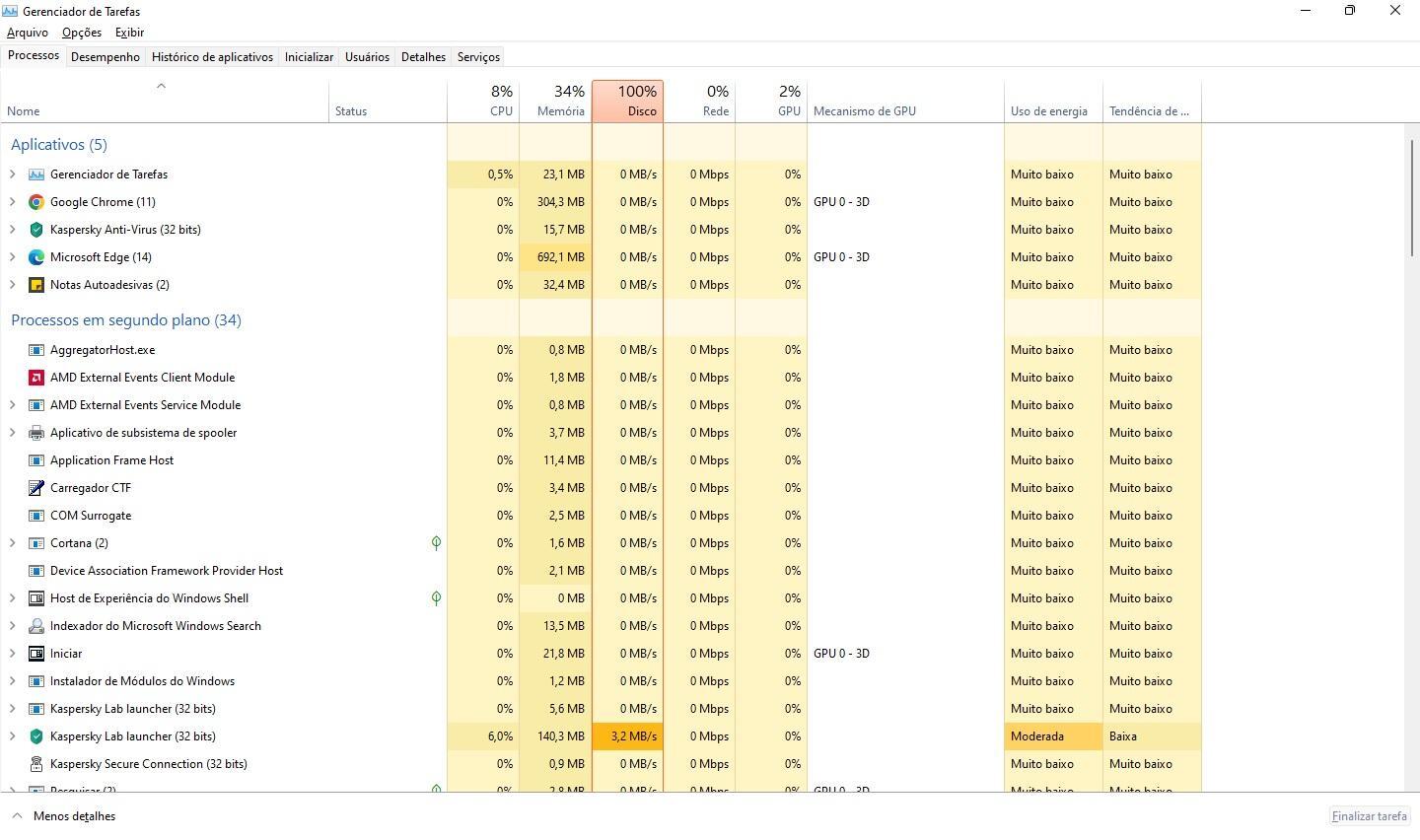Screen dimensions: 1420x840
Task: Click the printer icon for spooler subsystem
Action: 36,433
